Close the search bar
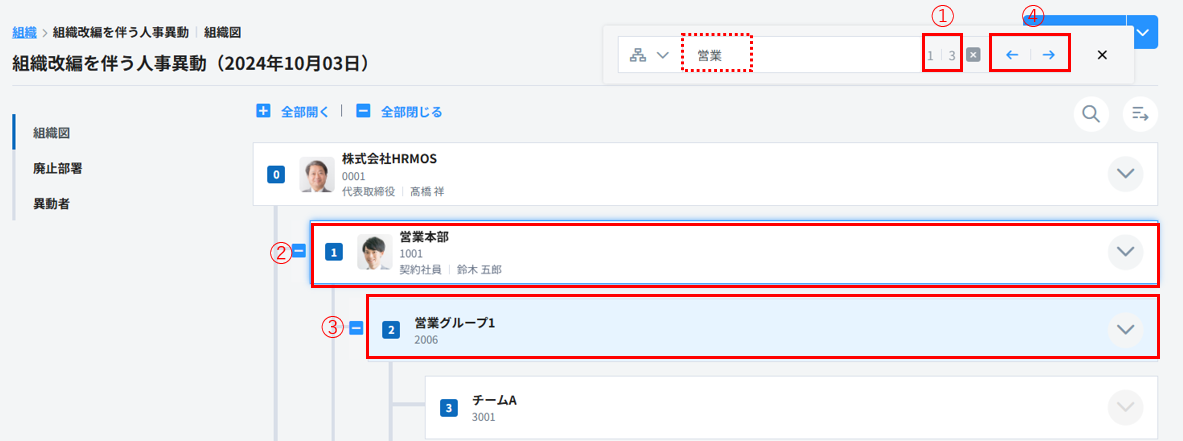Viewport: 1183px width, 441px height. pos(1102,55)
